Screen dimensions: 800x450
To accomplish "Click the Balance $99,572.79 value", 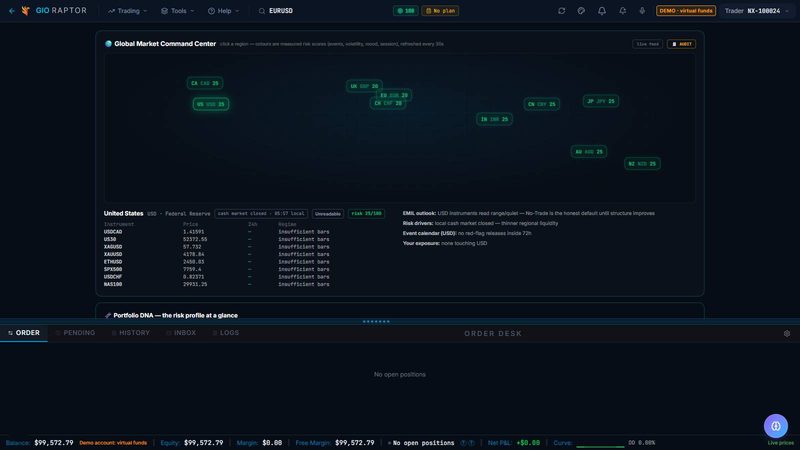I will pyautogui.click(x=54, y=443).
